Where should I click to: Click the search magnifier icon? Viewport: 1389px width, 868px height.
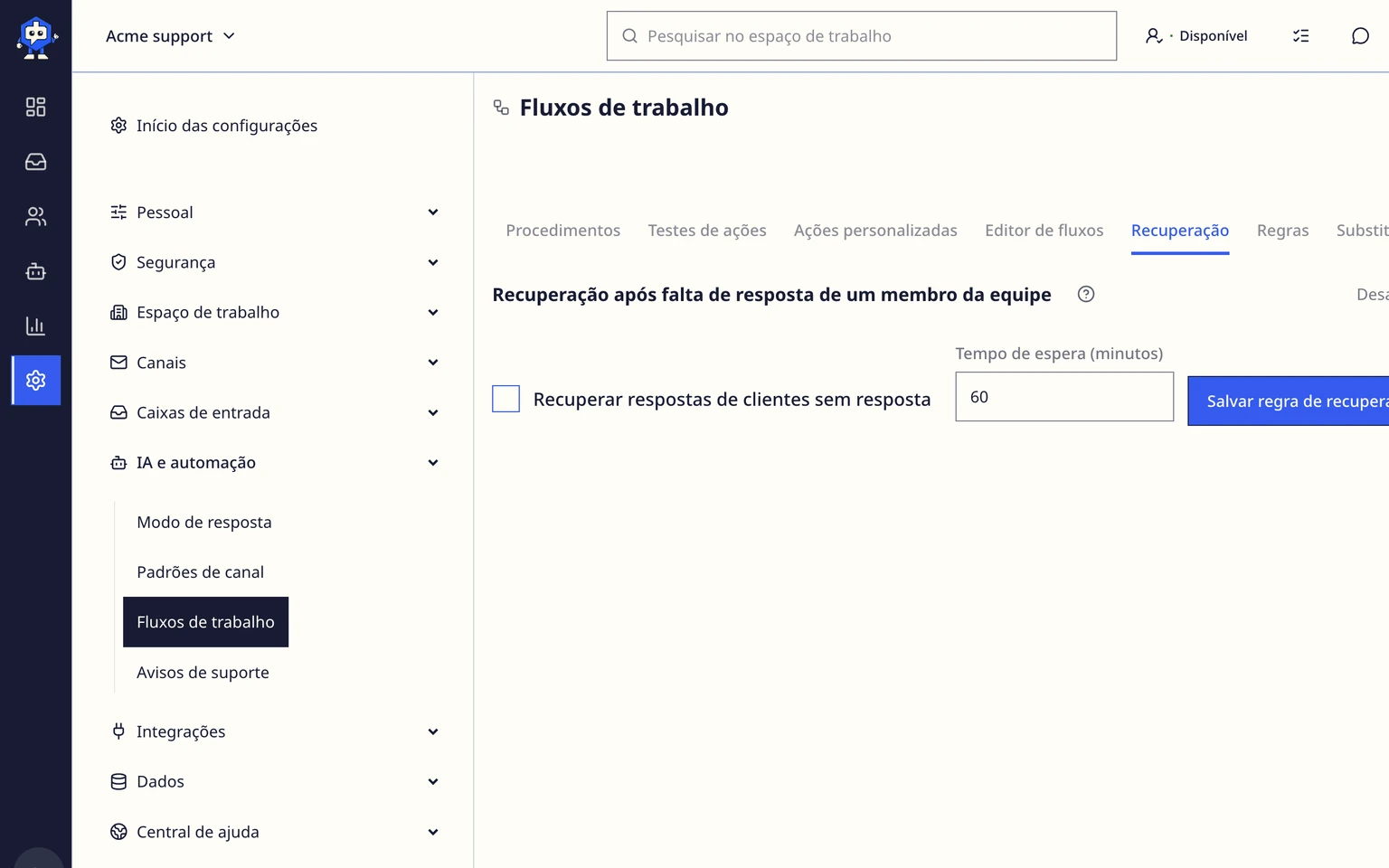pos(629,36)
